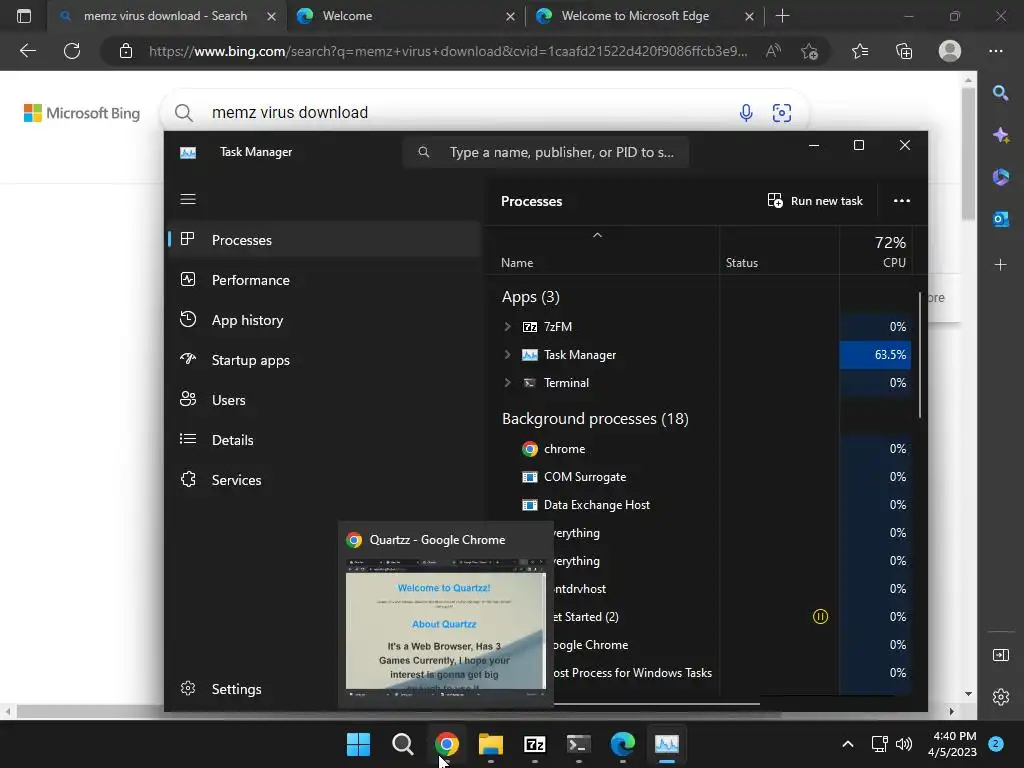Open Outlook in Edge sidebar
Viewport: 1024px width, 768px height.
[x=1000, y=219]
